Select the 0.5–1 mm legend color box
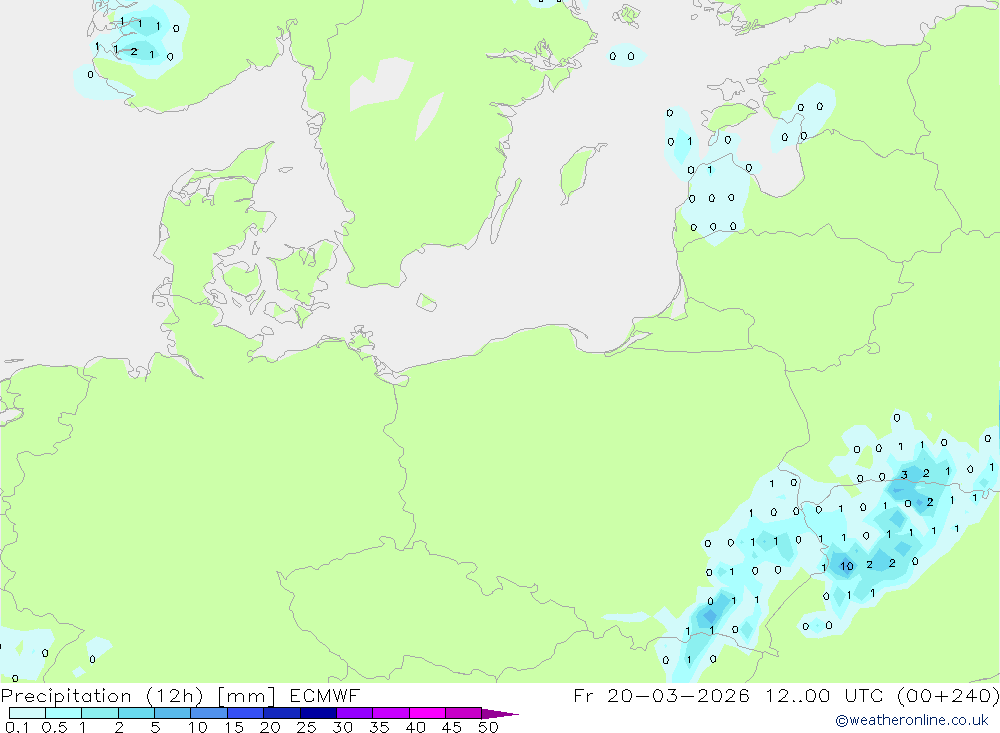 tap(63, 713)
